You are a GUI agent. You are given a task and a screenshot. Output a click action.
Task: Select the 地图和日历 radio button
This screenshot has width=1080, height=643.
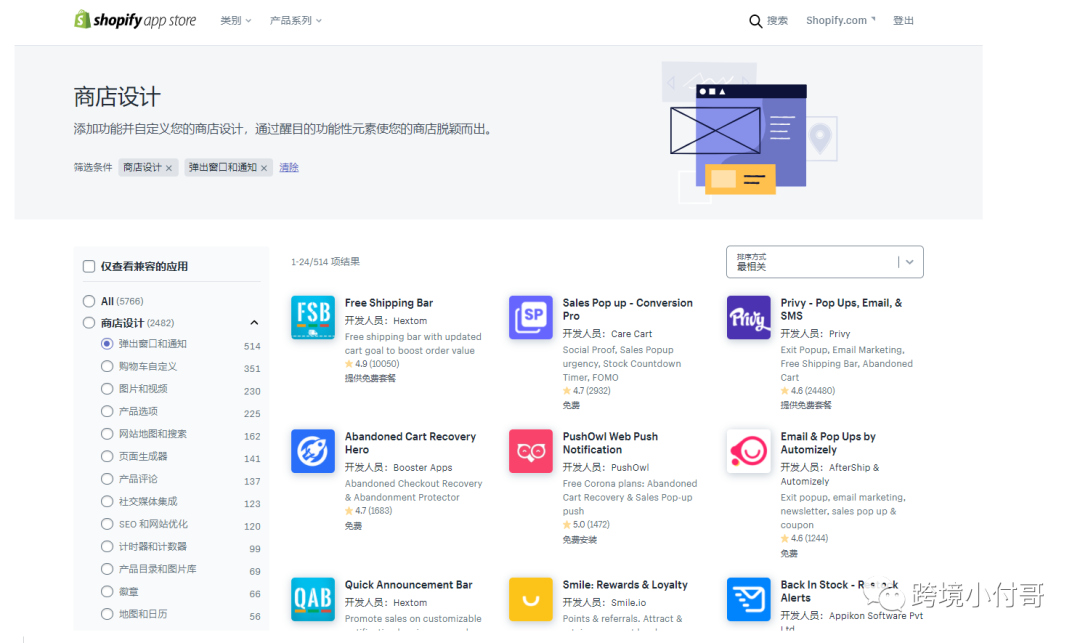coord(107,614)
